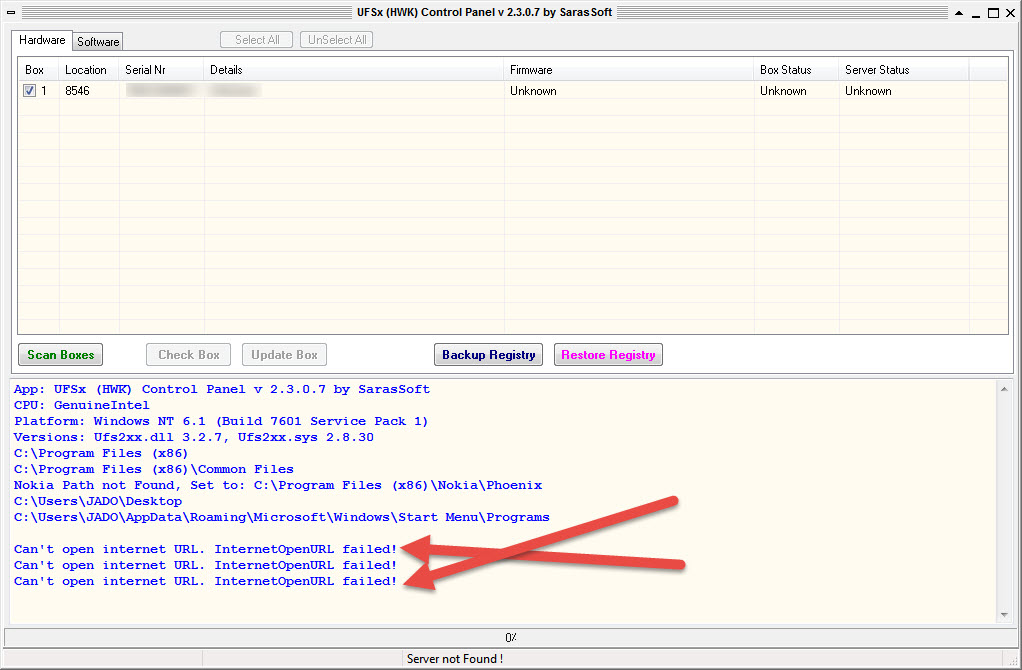Click the Check Box button
Image resolution: width=1022 pixels, height=670 pixels.
(x=189, y=355)
